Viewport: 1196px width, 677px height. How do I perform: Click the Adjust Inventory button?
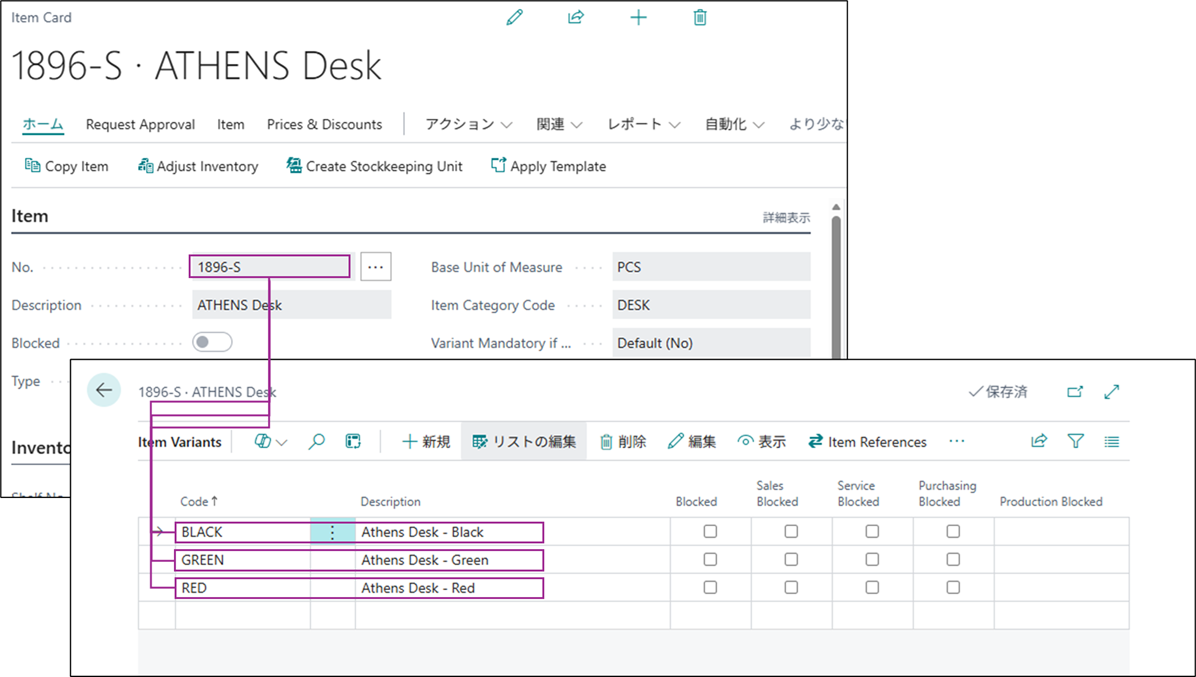click(x=198, y=166)
